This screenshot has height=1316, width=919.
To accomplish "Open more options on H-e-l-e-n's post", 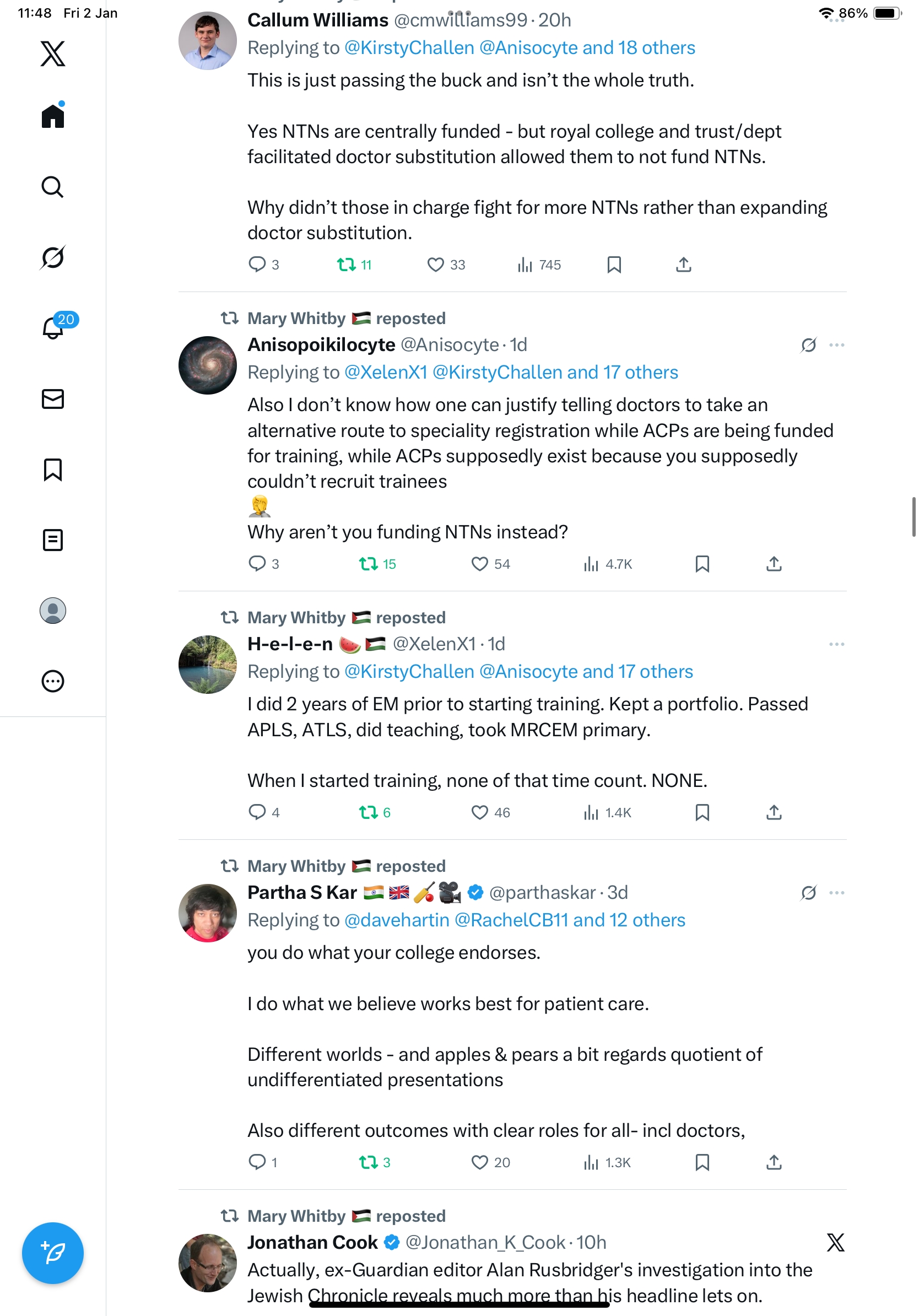I will (x=836, y=644).
